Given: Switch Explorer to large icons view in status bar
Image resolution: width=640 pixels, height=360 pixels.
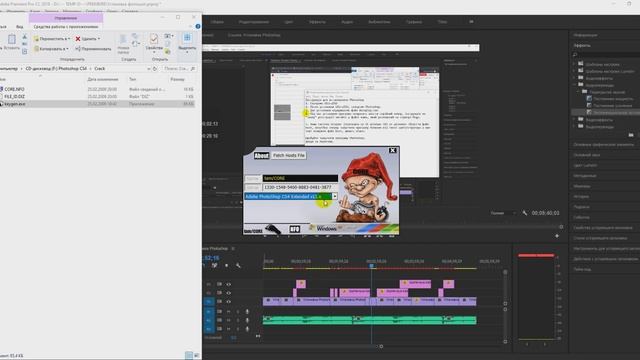Looking at the screenshot, I should [196, 356].
